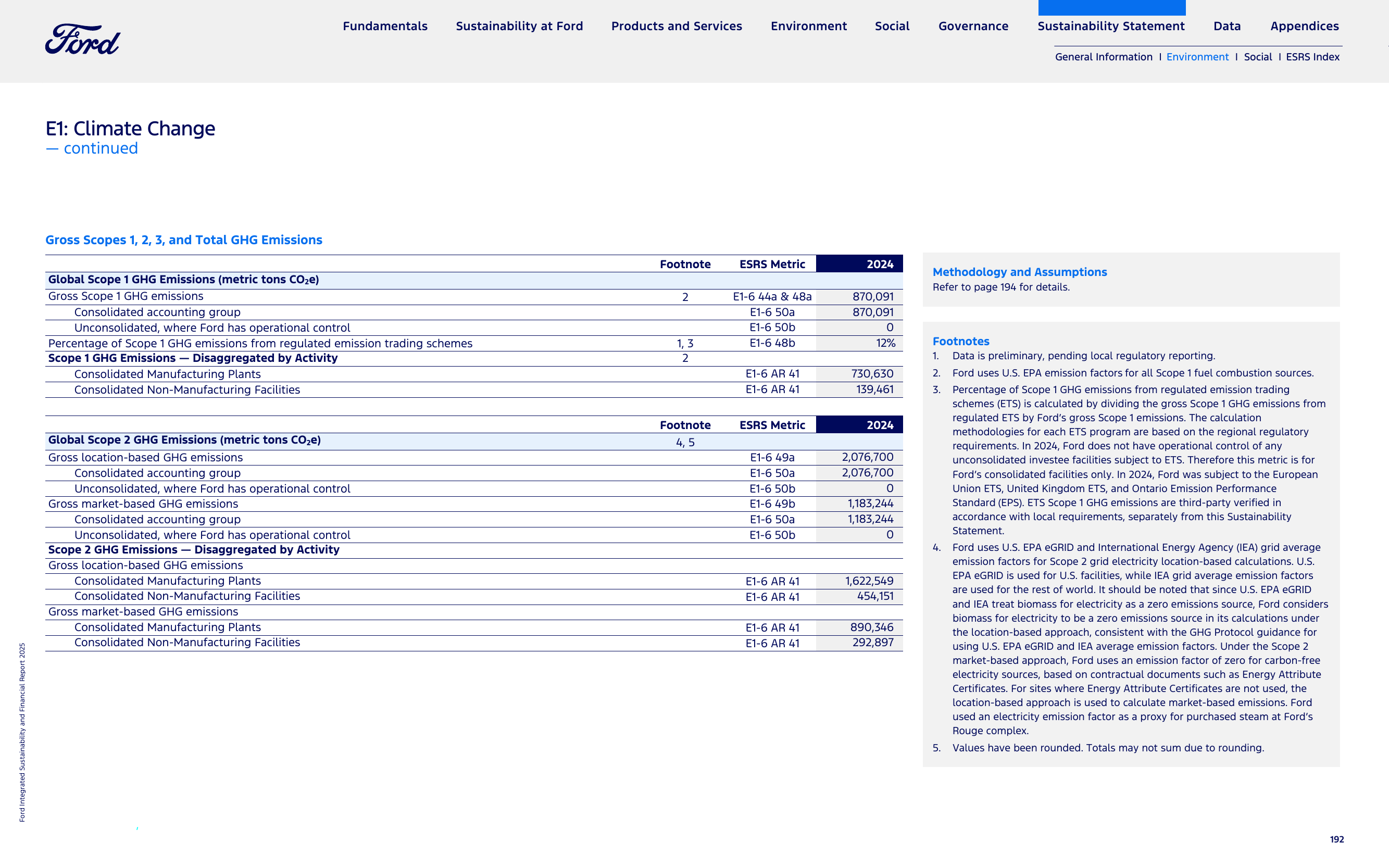
Task: Open Sustainability at Ford tab
Action: (519, 27)
